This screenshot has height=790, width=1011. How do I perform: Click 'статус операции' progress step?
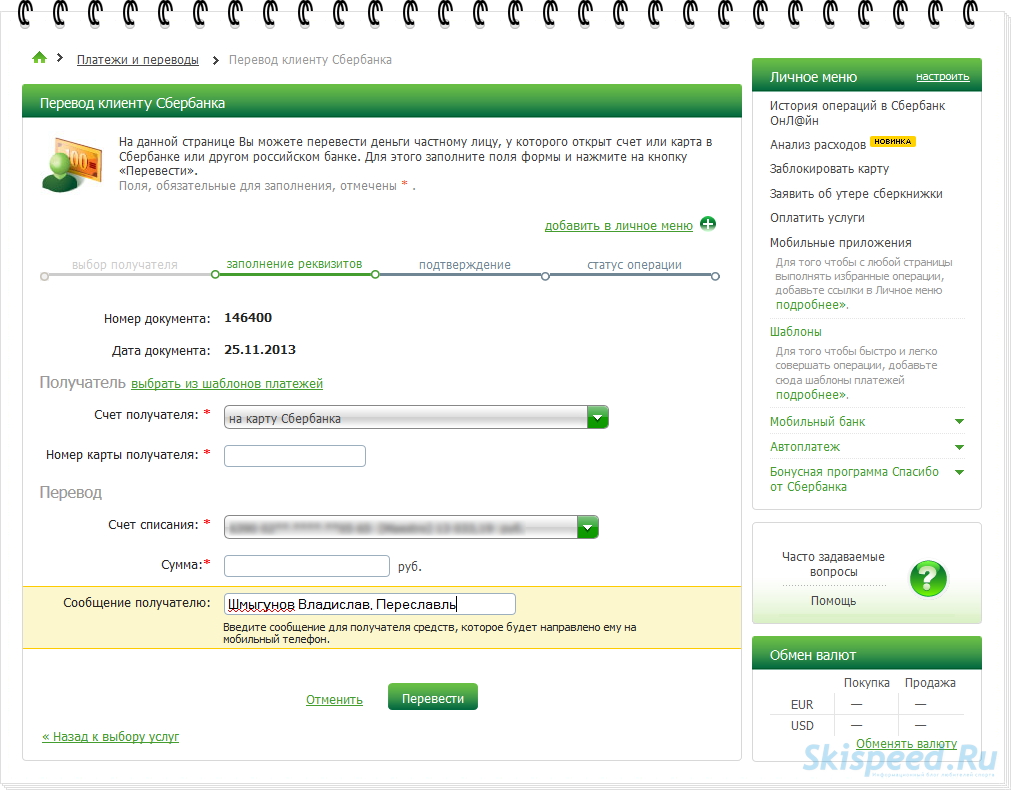[634, 264]
